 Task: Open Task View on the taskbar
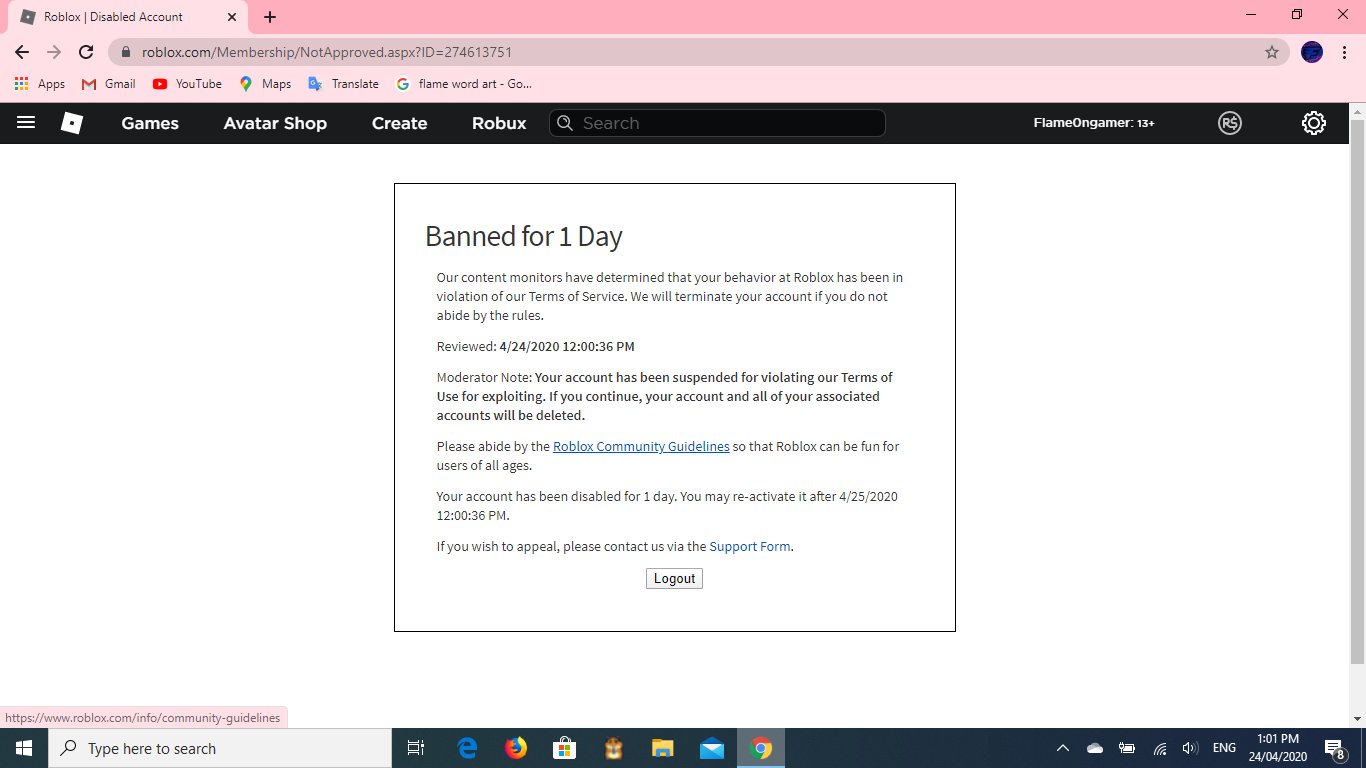(416, 748)
